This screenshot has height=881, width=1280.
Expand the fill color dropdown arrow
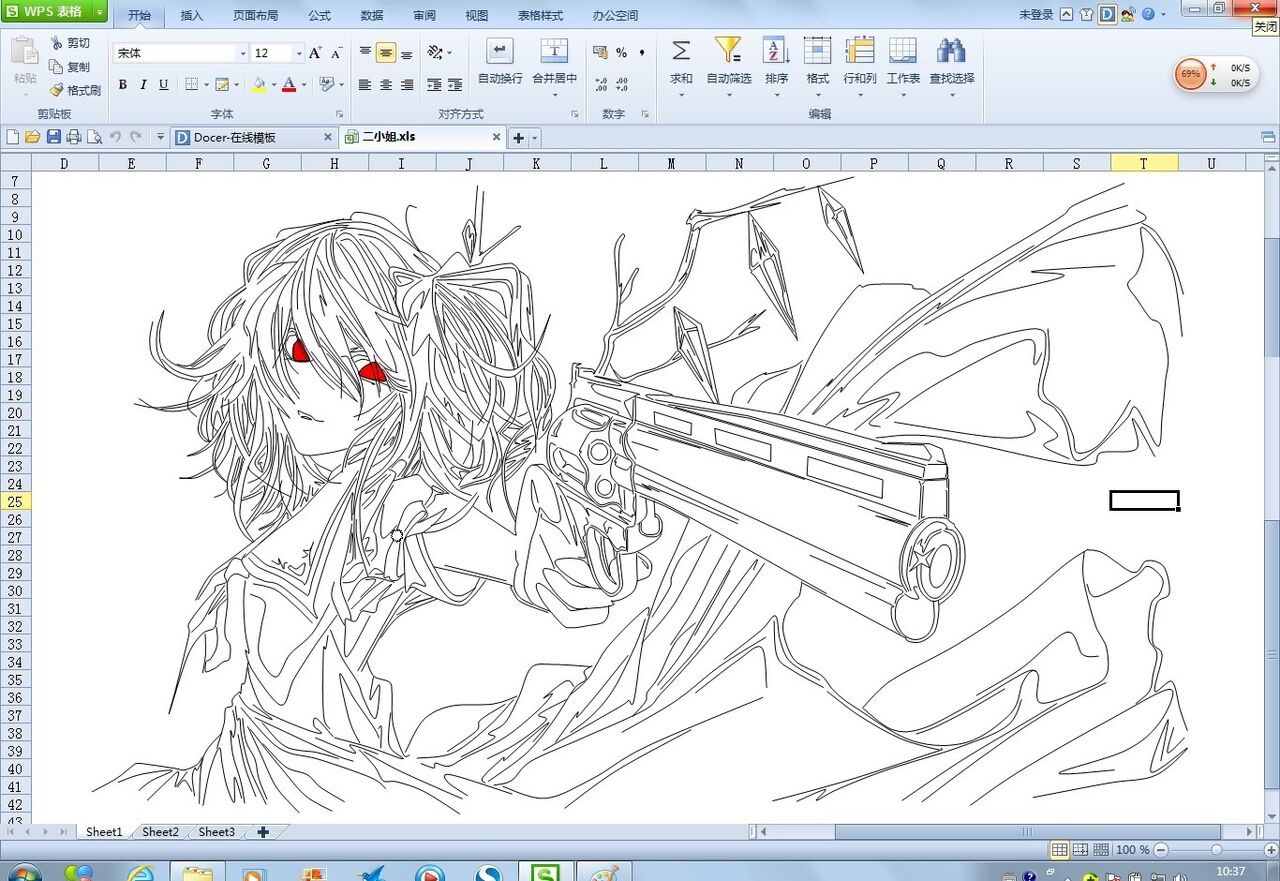pos(274,85)
